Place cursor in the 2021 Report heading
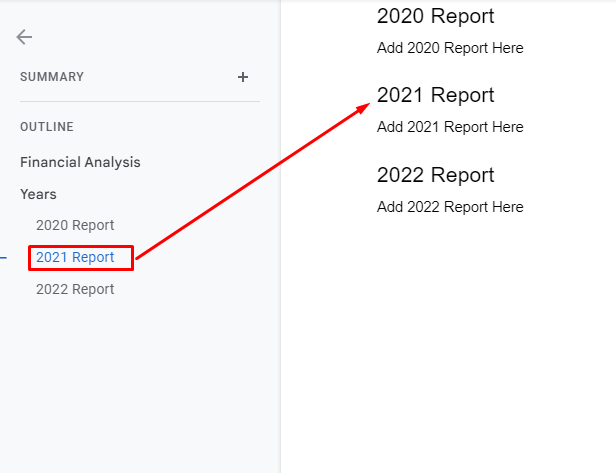616x473 pixels. pos(435,95)
